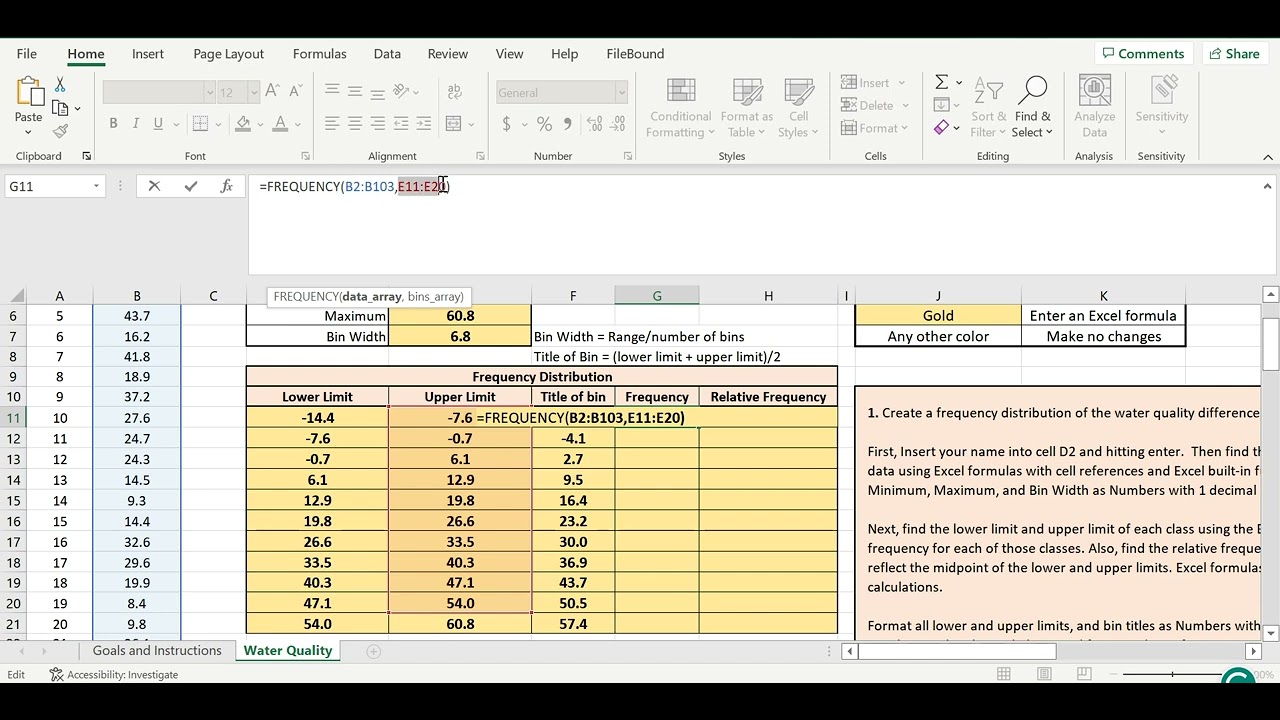Select the Water Quality sheet tab

tap(288, 651)
